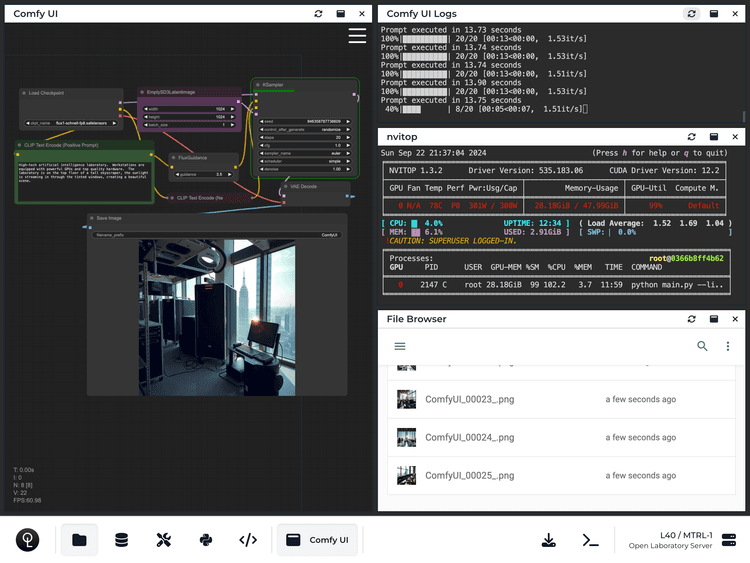This screenshot has width=750, height=563.
Task: Open the code editor icon in bottom bar
Action: point(249,540)
